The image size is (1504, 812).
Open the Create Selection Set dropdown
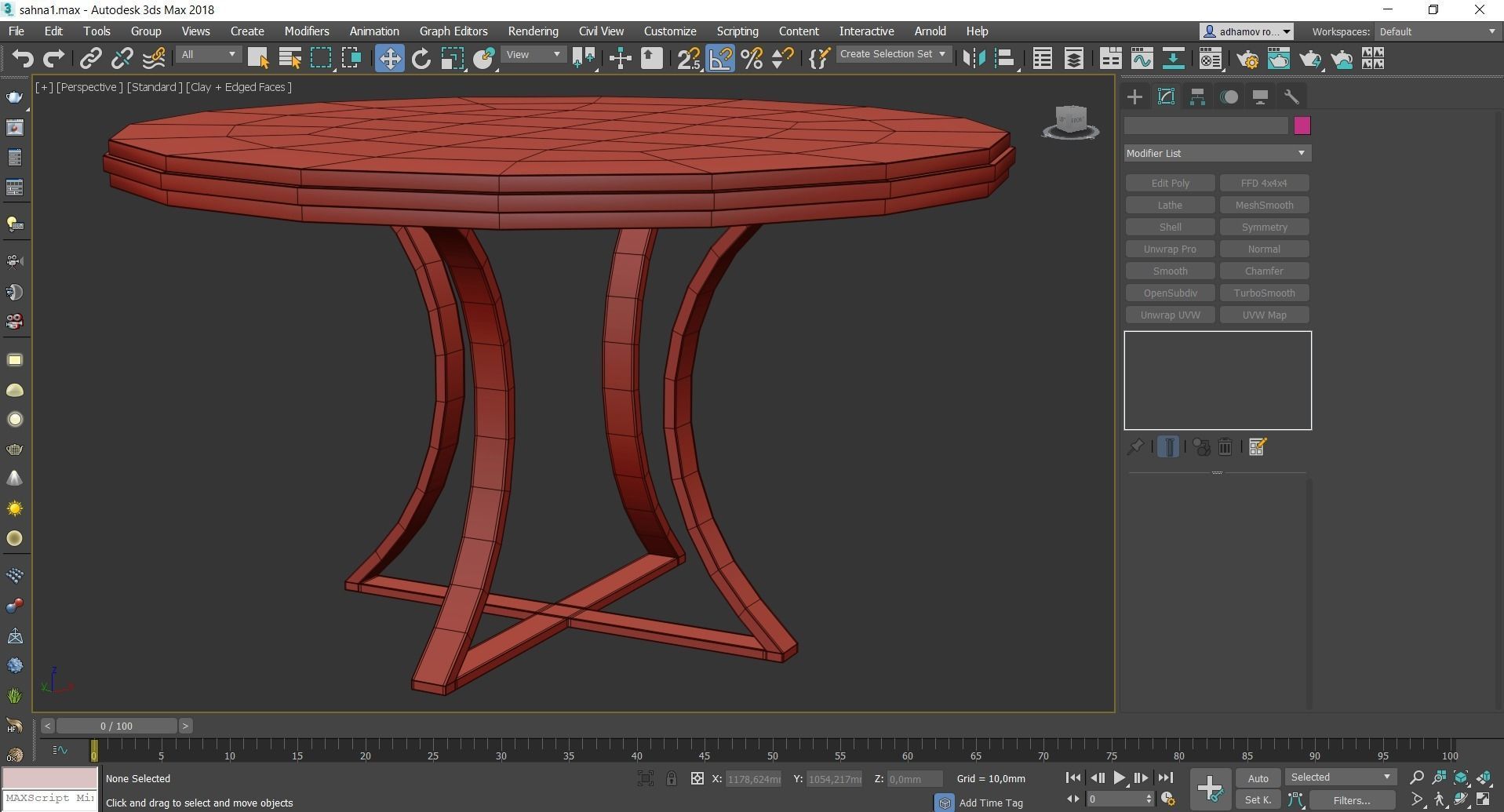pyautogui.click(x=893, y=54)
